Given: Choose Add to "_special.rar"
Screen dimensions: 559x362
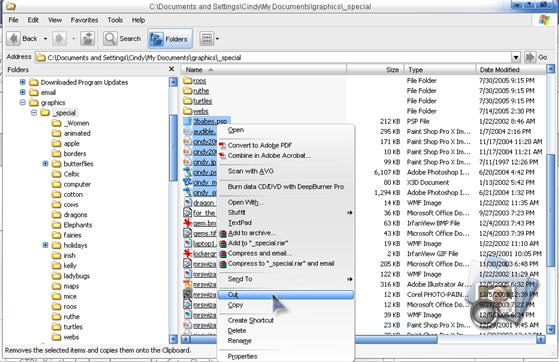Looking at the screenshot, I should (x=258, y=243).
